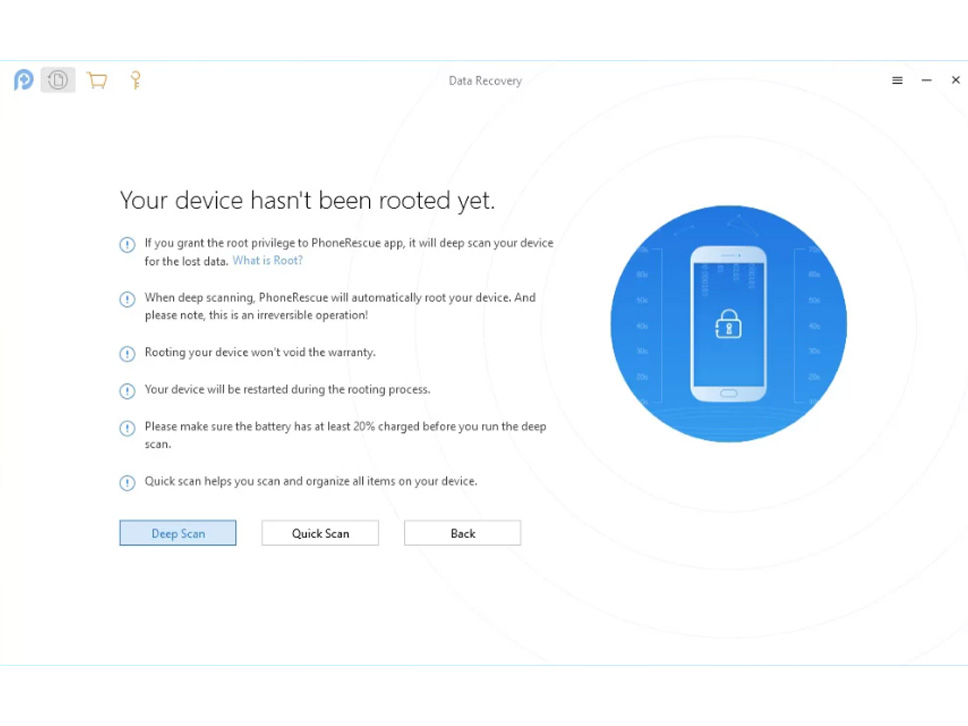The width and height of the screenshot is (968, 726).
Task: Click the 'Your device hasn't been rooted yet.' heading
Action: (307, 200)
